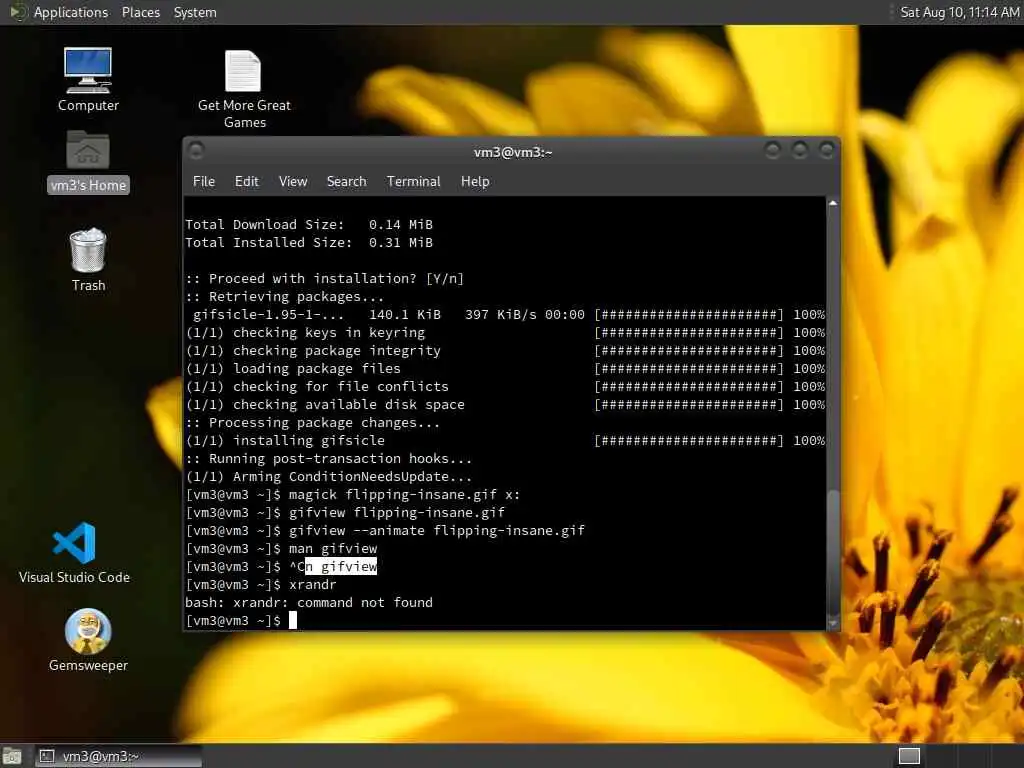
Task: Open the Places menu in the top panel
Action: (140, 12)
